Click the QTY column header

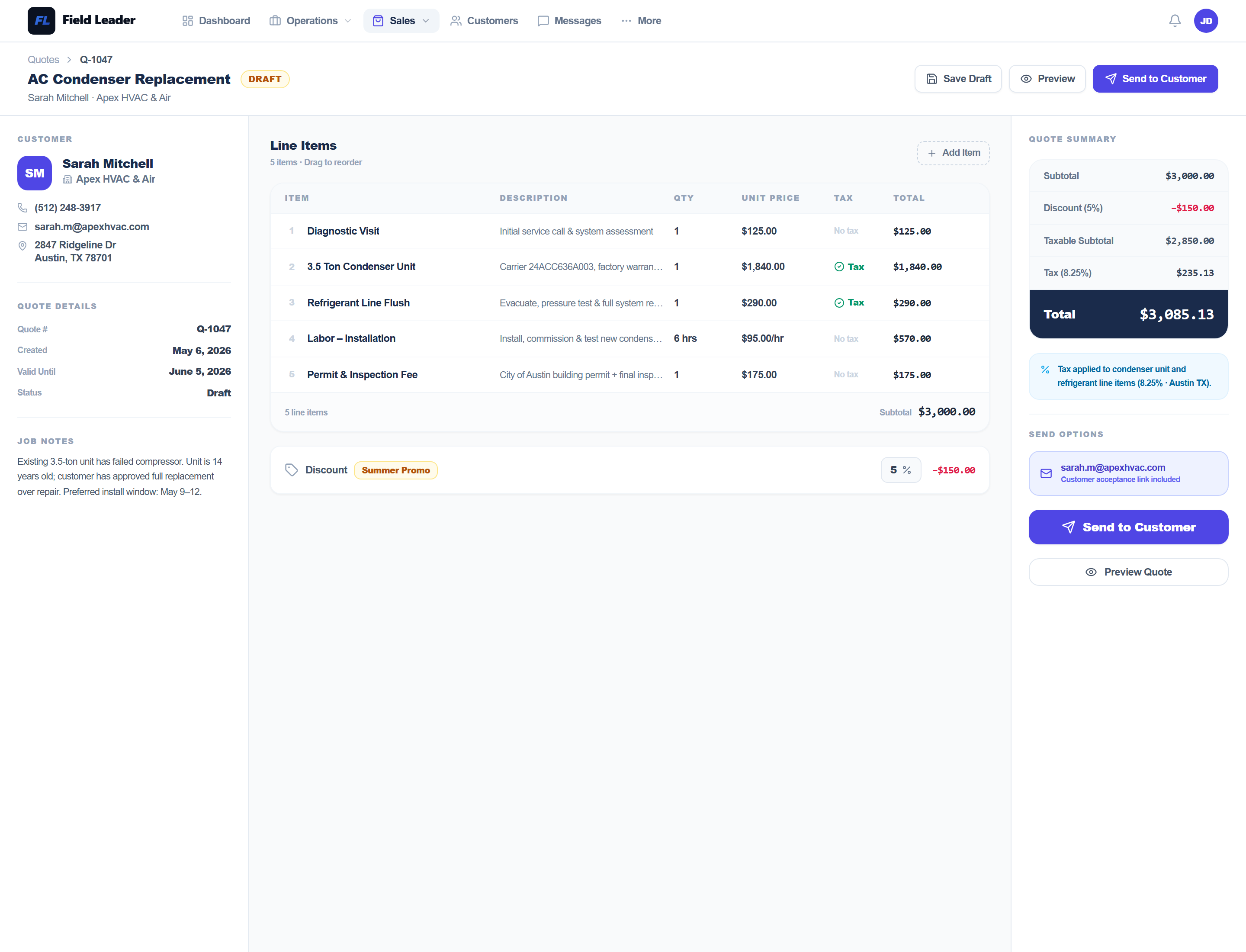point(684,198)
